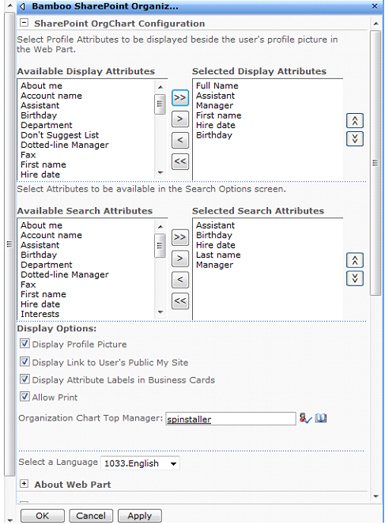Click the Cancel button
The height and width of the screenshot is (524, 388).
(91, 516)
